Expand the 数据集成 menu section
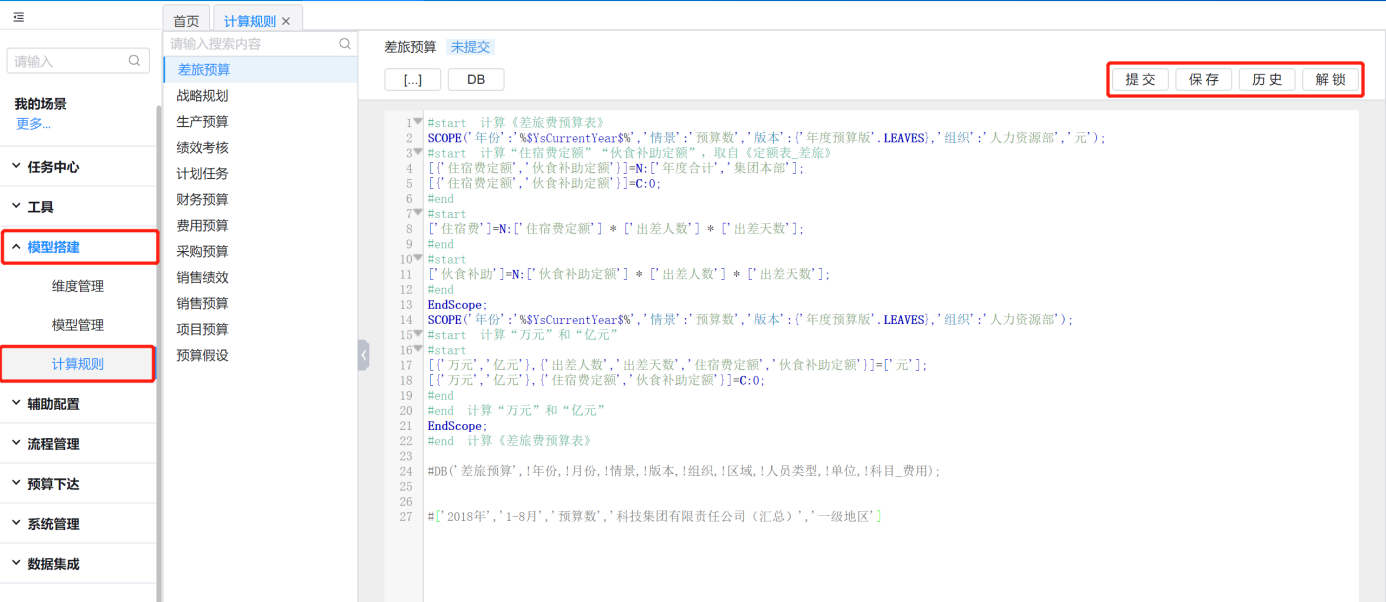The width and height of the screenshot is (1386, 602). click(x=53, y=564)
